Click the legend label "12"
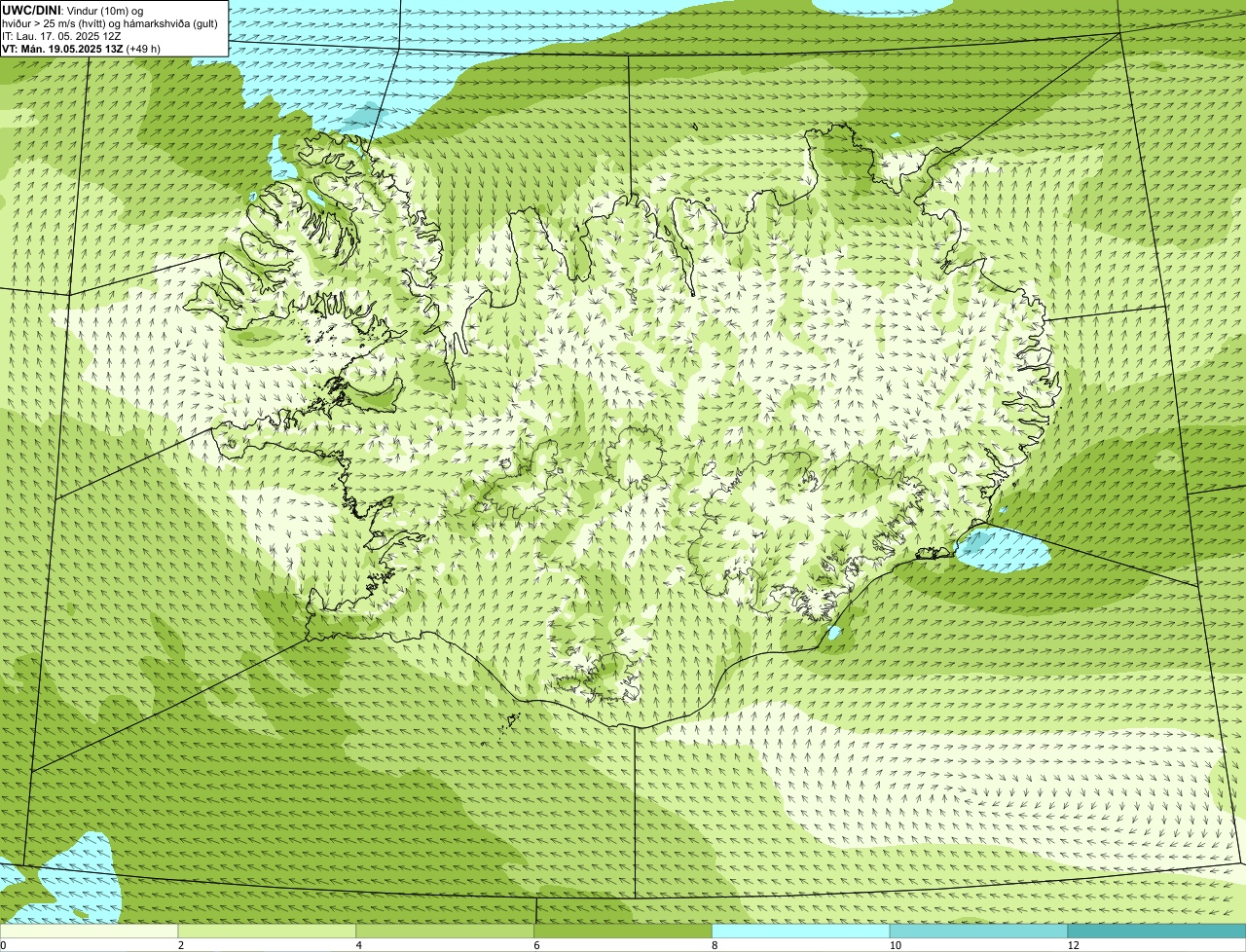The width and height of the screenshot is (1246, 952). (x=1073, y=945)
